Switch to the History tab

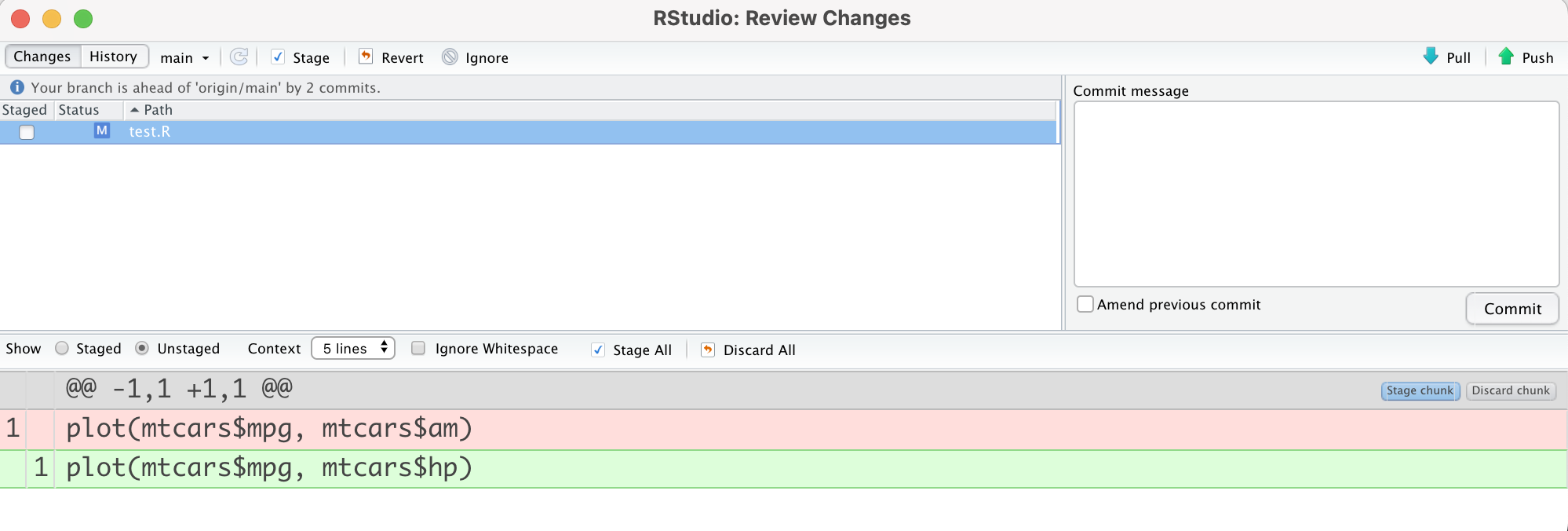114,57
